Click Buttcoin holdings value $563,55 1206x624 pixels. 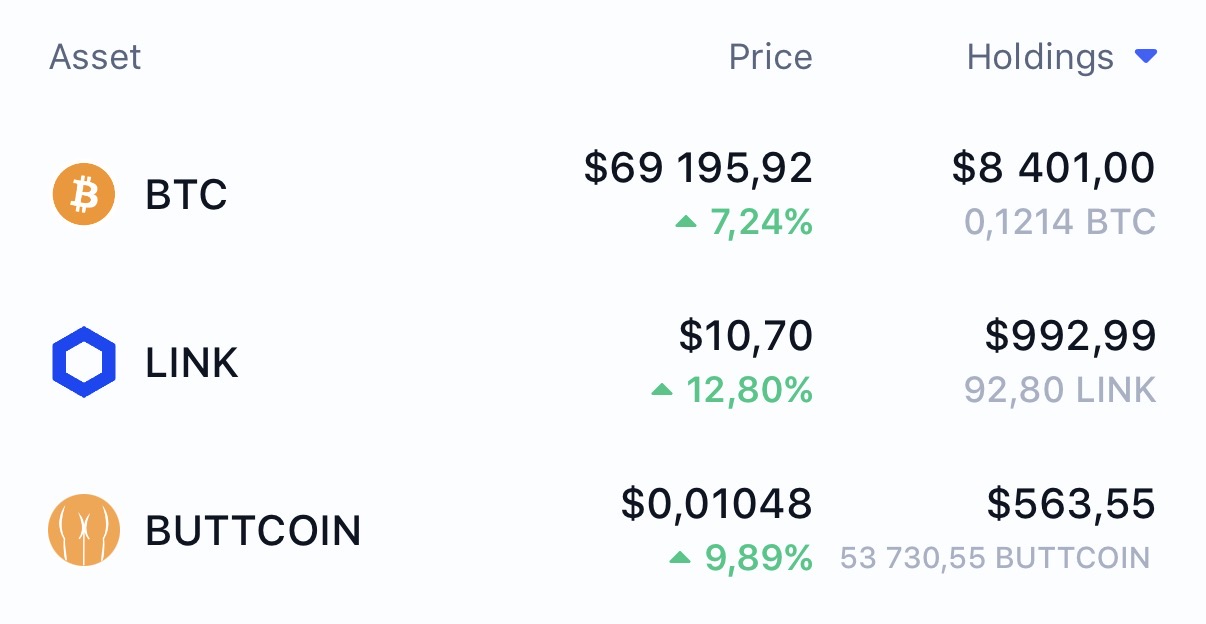click(1071, 503)
